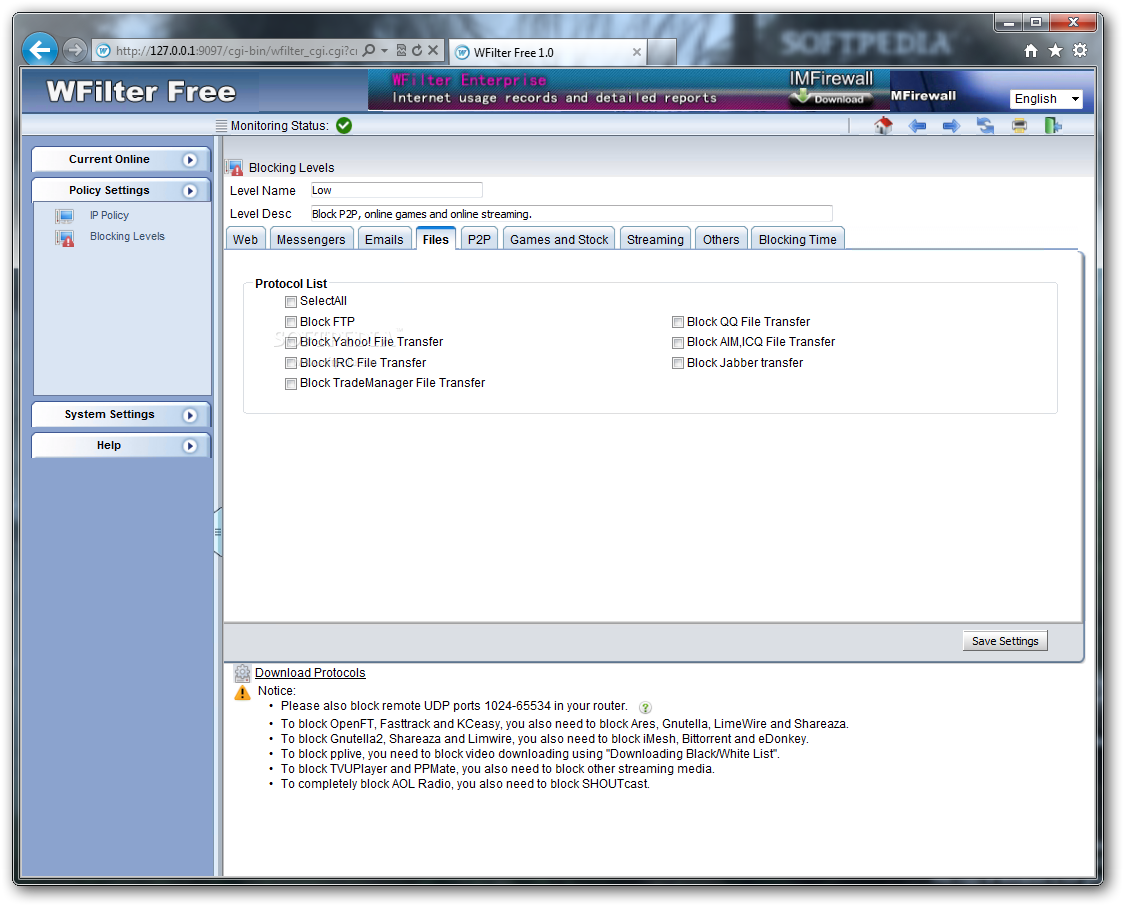Click the WFilter home toolbar icon

point(883,126)
